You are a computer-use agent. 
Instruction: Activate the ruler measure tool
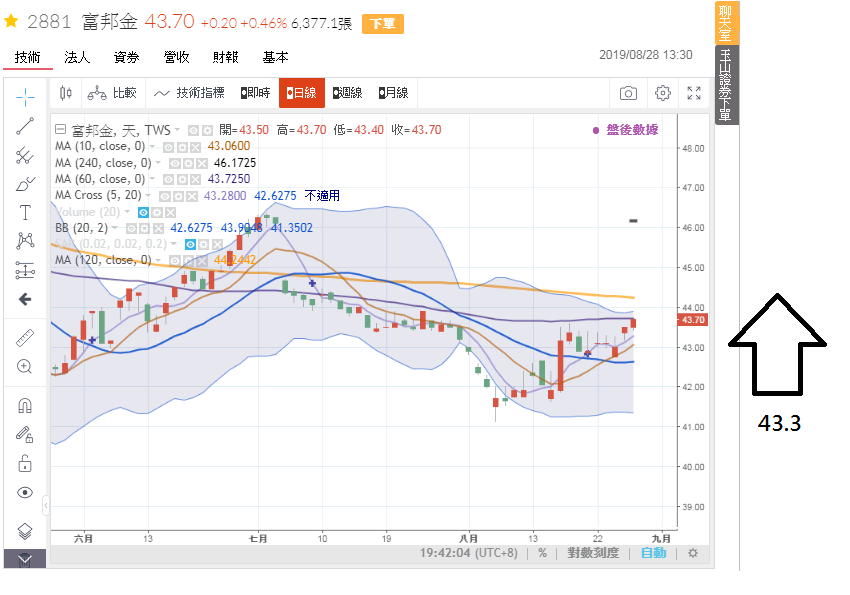click(x=25, y=338)
